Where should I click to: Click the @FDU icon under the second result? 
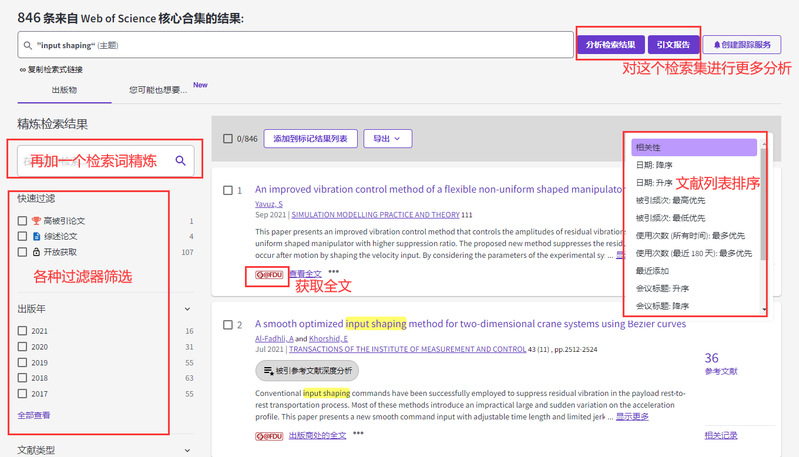click(267, 435)
